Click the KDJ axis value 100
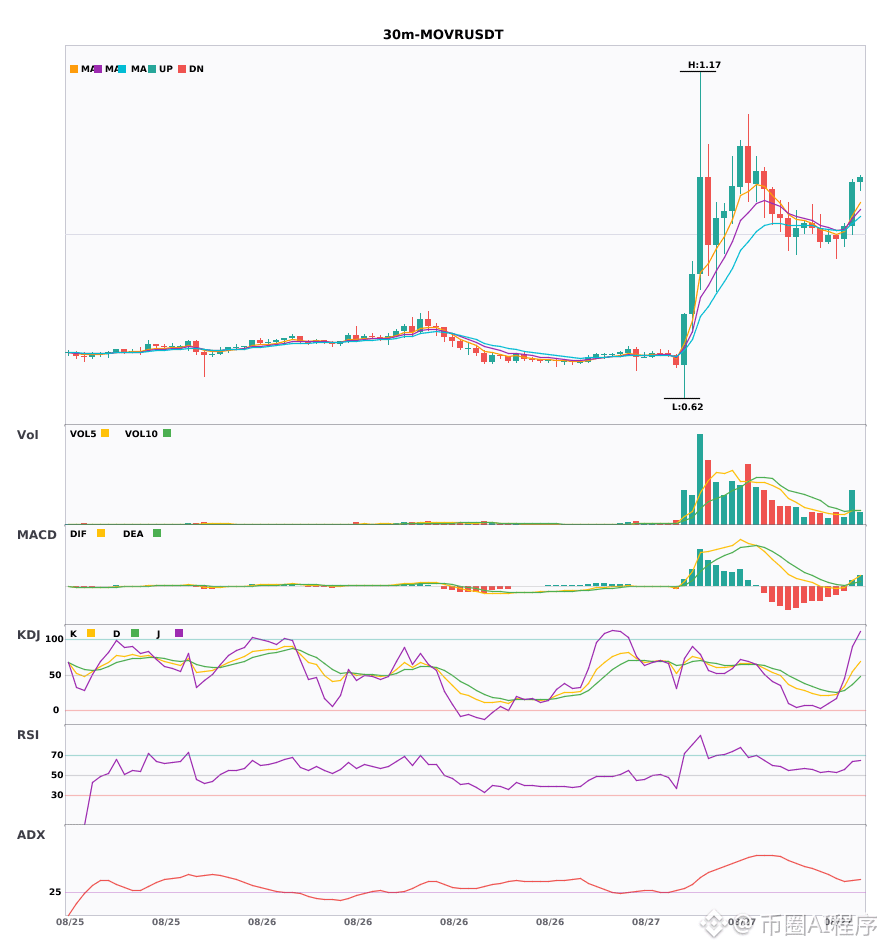Viewport: 885px width, 950px height. 55,639
